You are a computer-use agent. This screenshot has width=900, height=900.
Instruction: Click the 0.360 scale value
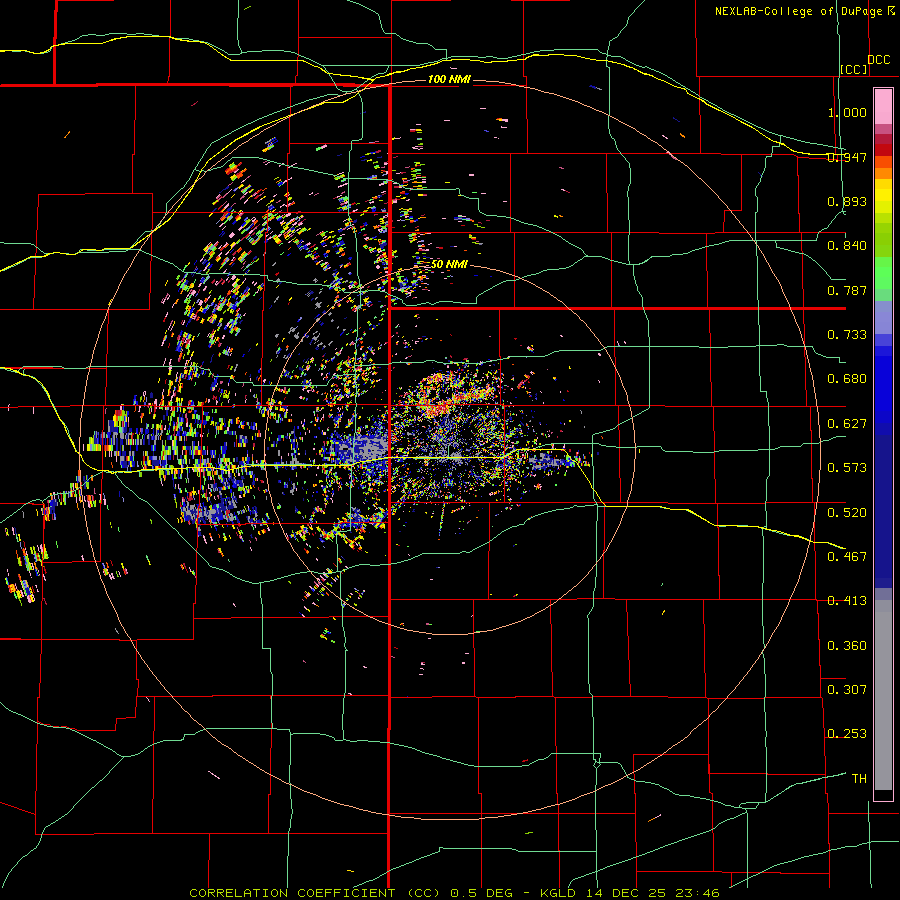tap(847, 646)
